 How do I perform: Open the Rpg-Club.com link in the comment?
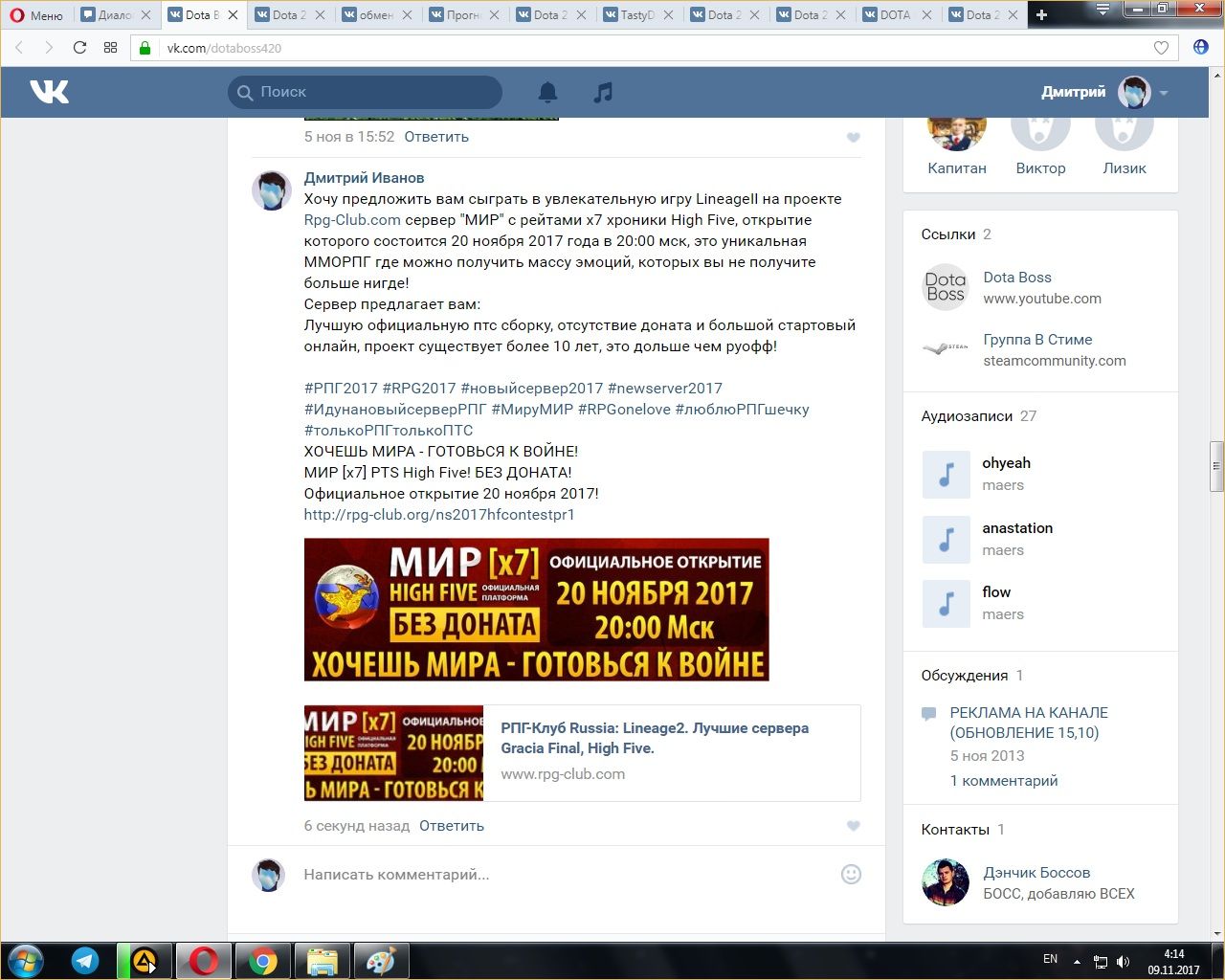[x=352, y=220]
